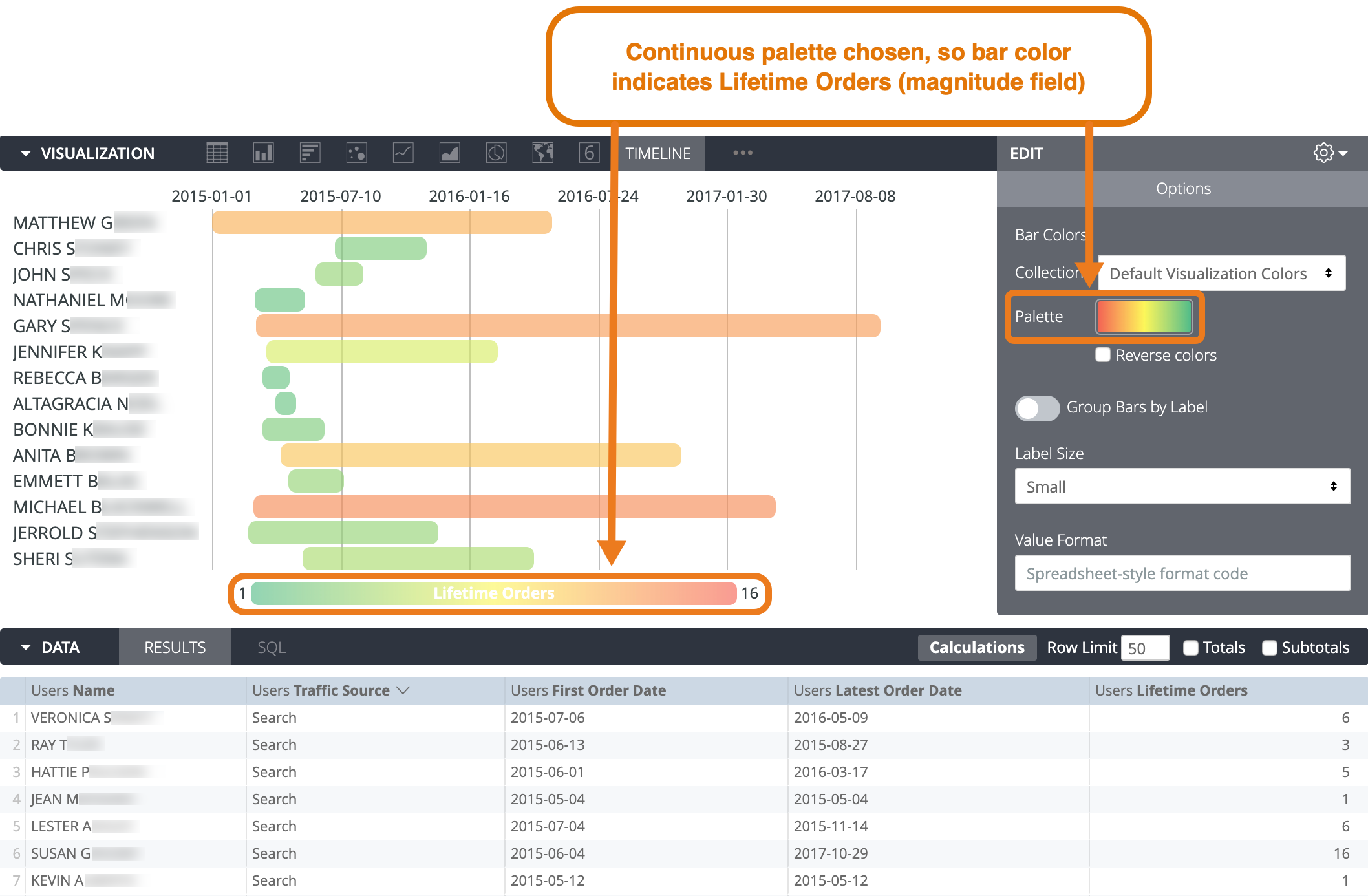Open the Label Size dropdown
The image size is (1368, 896).
coord(1182,487)
